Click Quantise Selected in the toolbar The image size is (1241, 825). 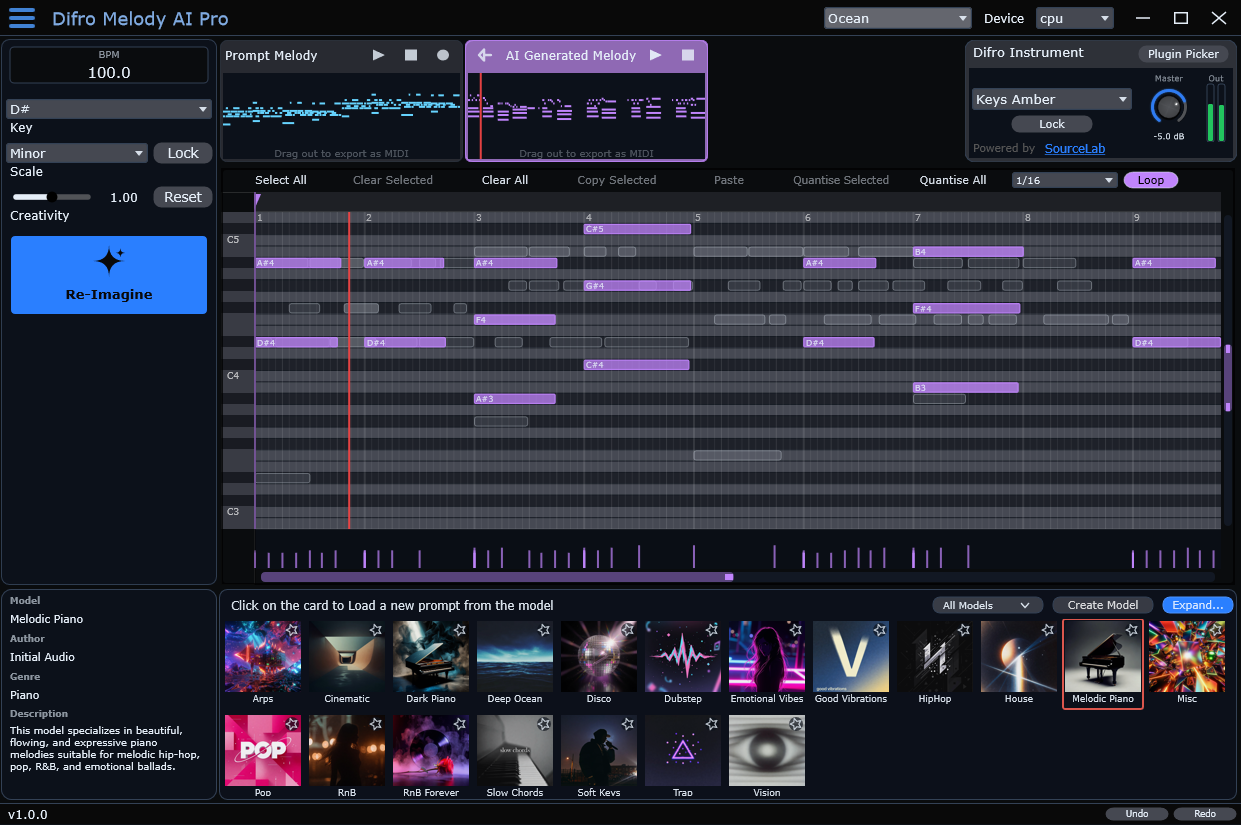point(841,180)
